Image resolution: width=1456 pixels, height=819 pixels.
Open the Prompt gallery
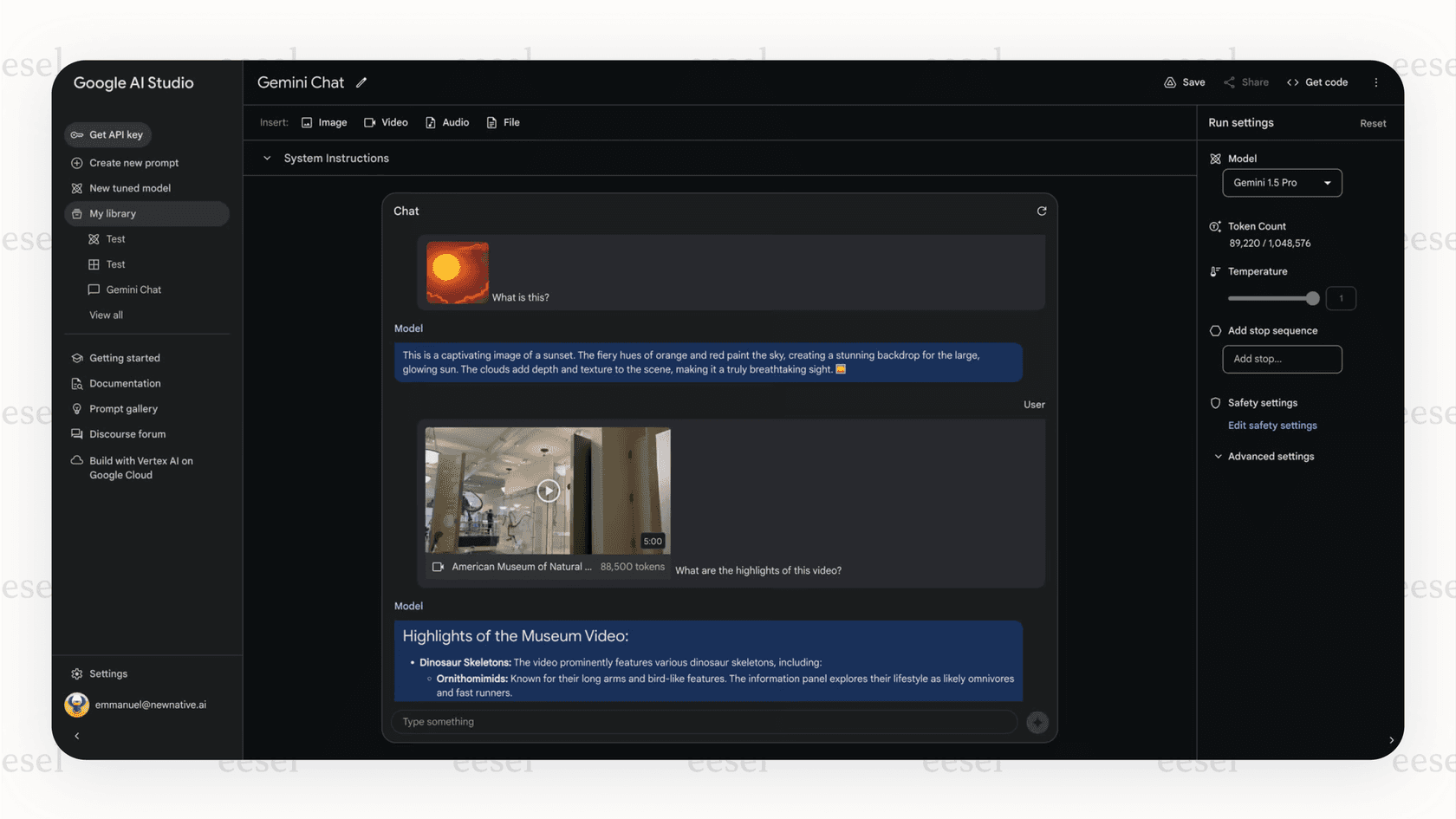pyautogui.click(x=122, y=408)
